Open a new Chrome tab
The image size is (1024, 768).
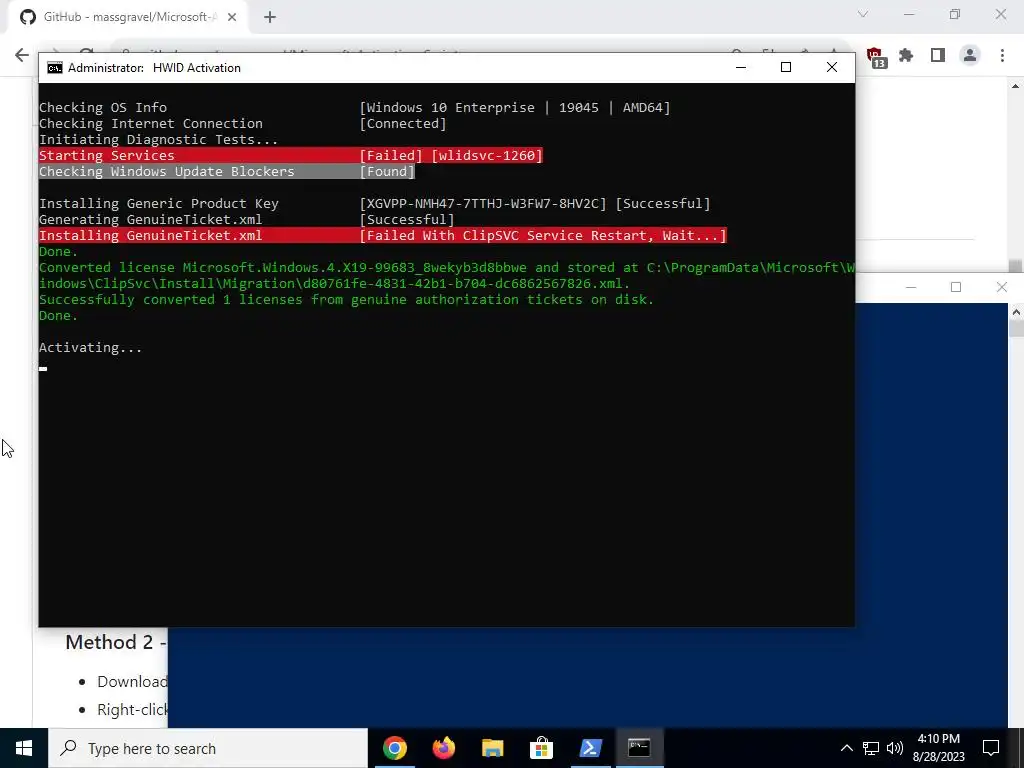[x=270, y=18]
